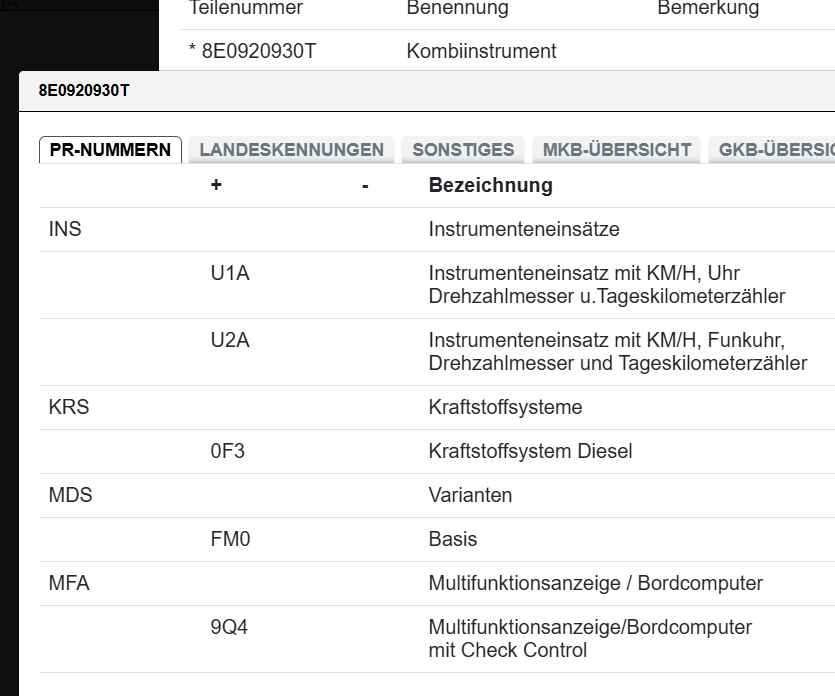The width and height of the screenshot is (835, 696).
Task: Select the 9Q4 Check Control entry
Action: tap(229, 627)
